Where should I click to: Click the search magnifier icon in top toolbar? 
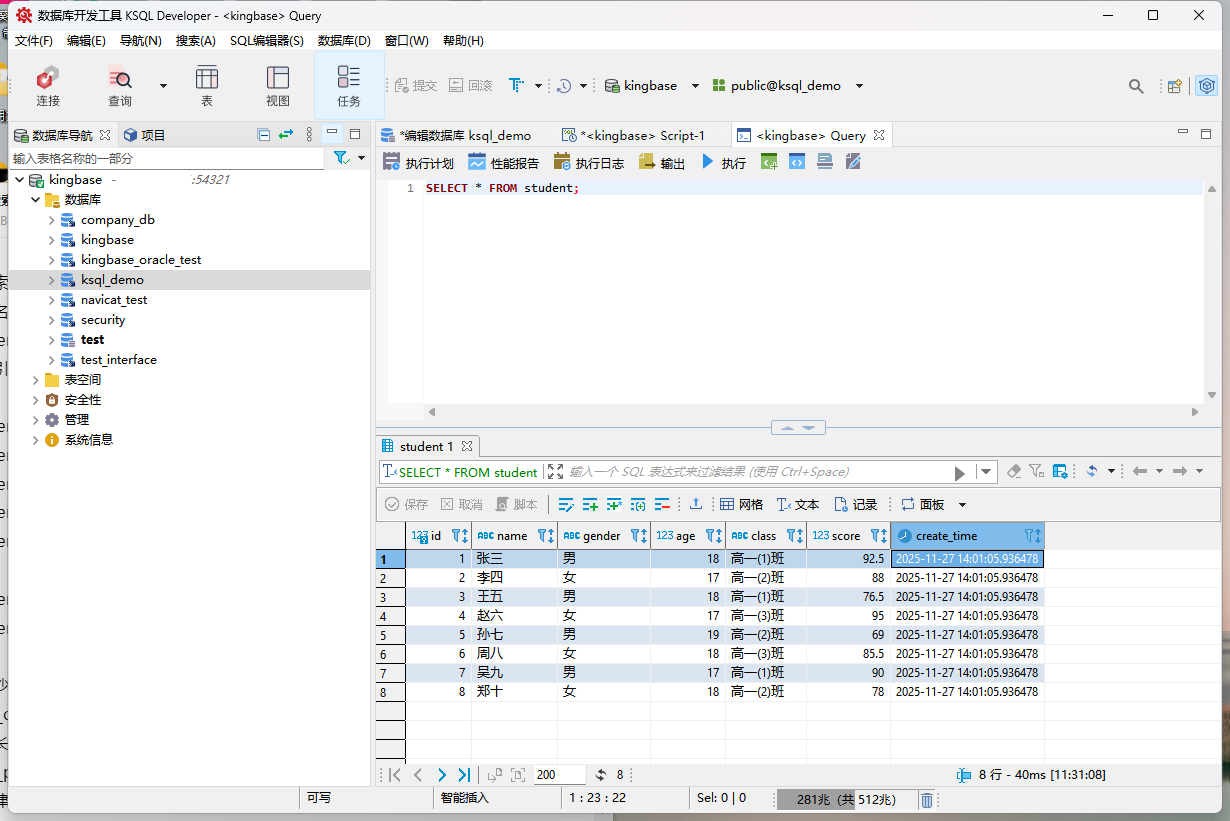(1136, 87)
